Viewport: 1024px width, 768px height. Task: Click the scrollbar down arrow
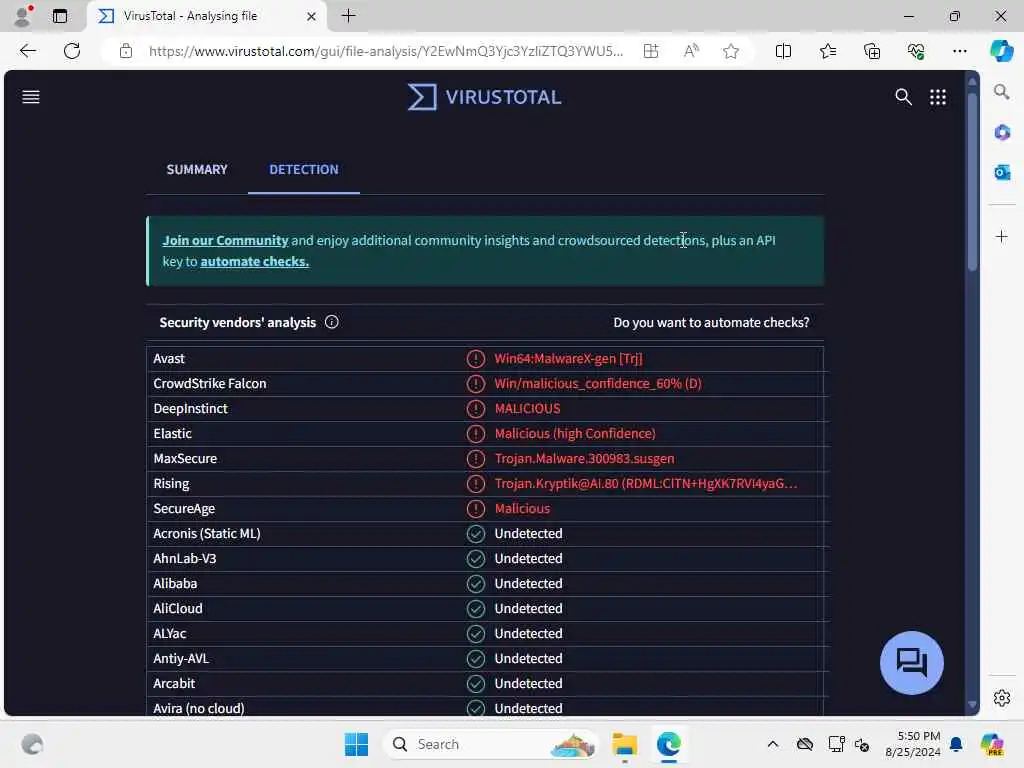[972, 705]
